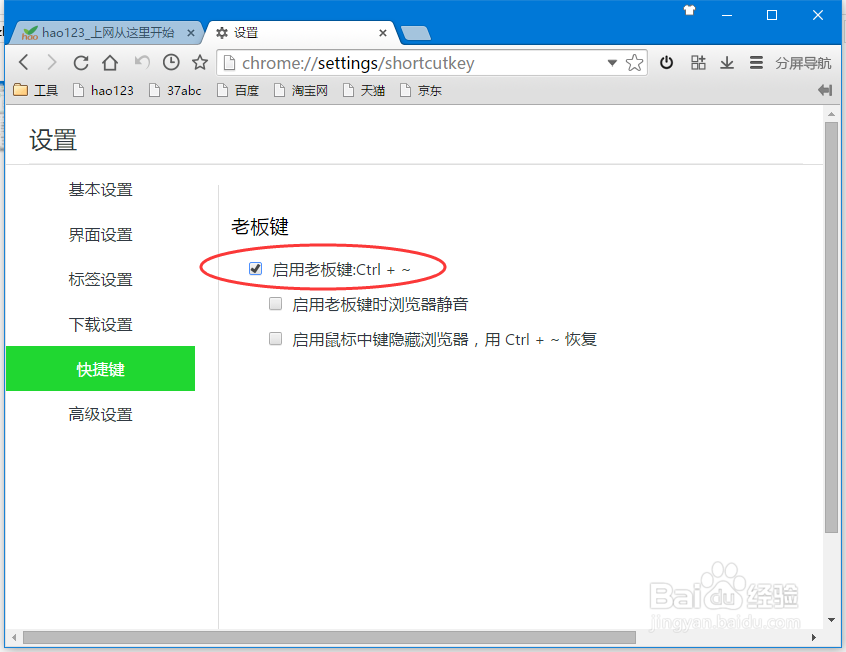Open the home page icon
The height and width of the screenshot is (652, 846).
(x=110, y=63)
